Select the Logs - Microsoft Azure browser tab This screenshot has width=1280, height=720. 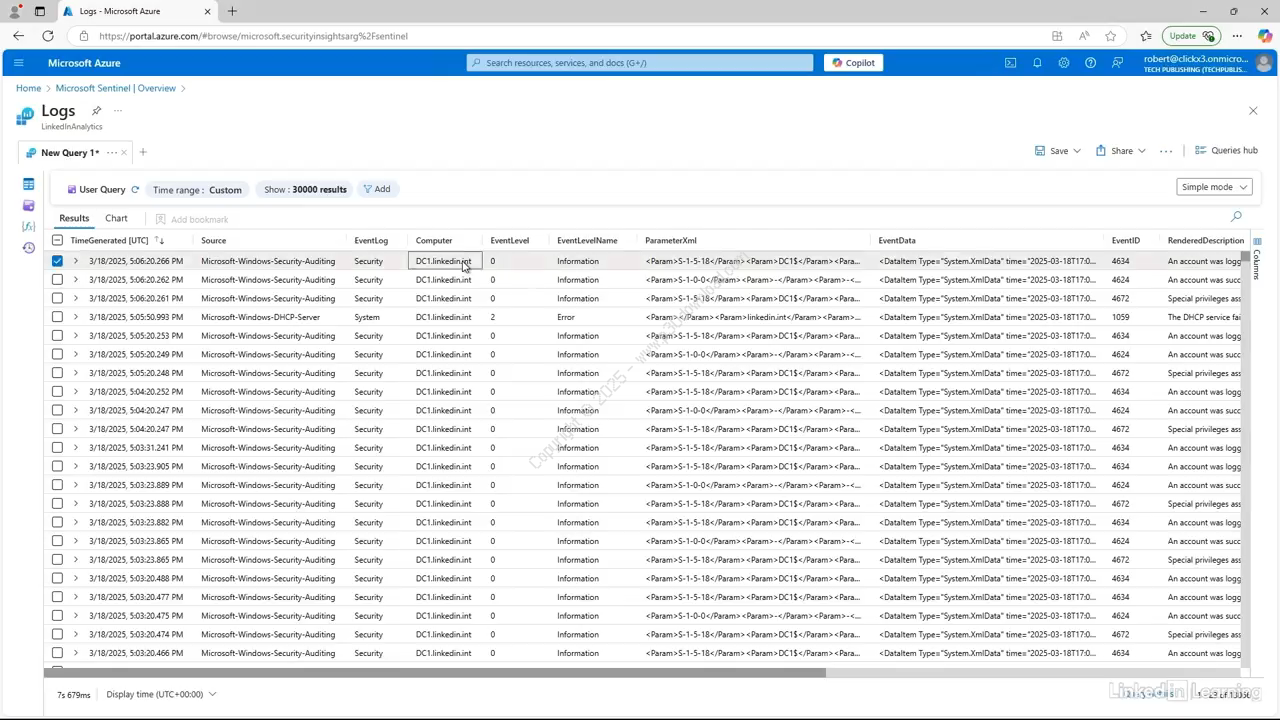tap(136, 11)
